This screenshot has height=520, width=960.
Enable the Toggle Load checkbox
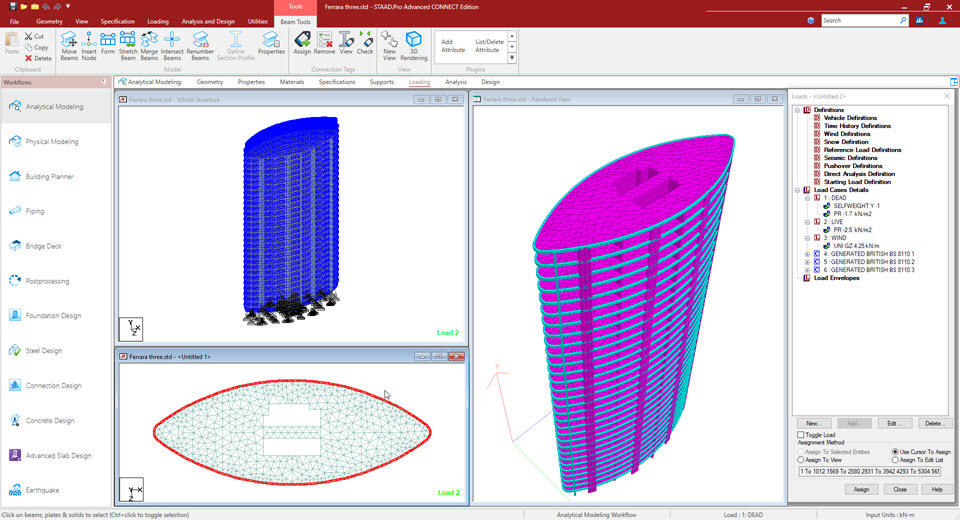tap(800, 435)
